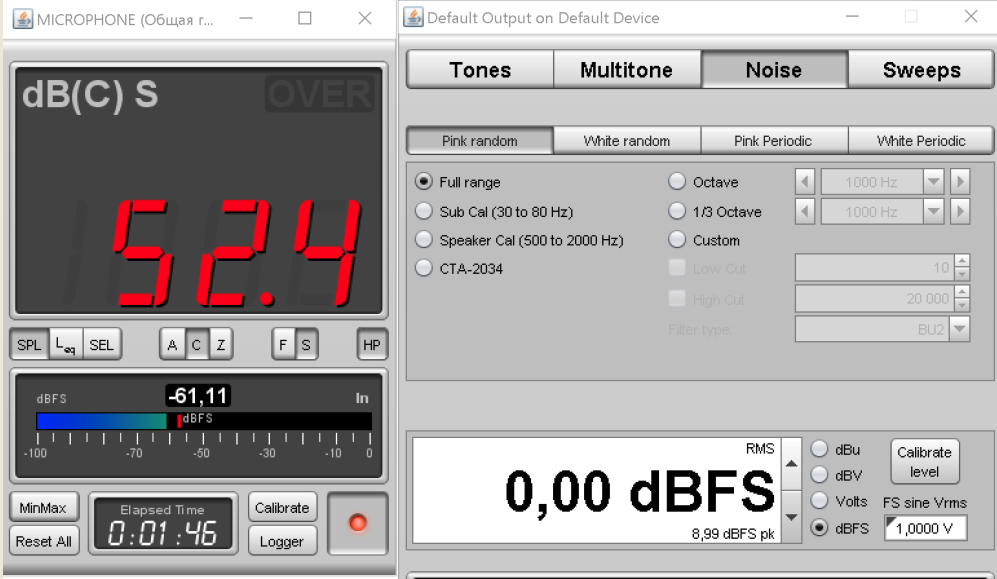This screenshot has width=997, height=579.
Task: Open the Octave frequency dropdown
Action: 933,183
